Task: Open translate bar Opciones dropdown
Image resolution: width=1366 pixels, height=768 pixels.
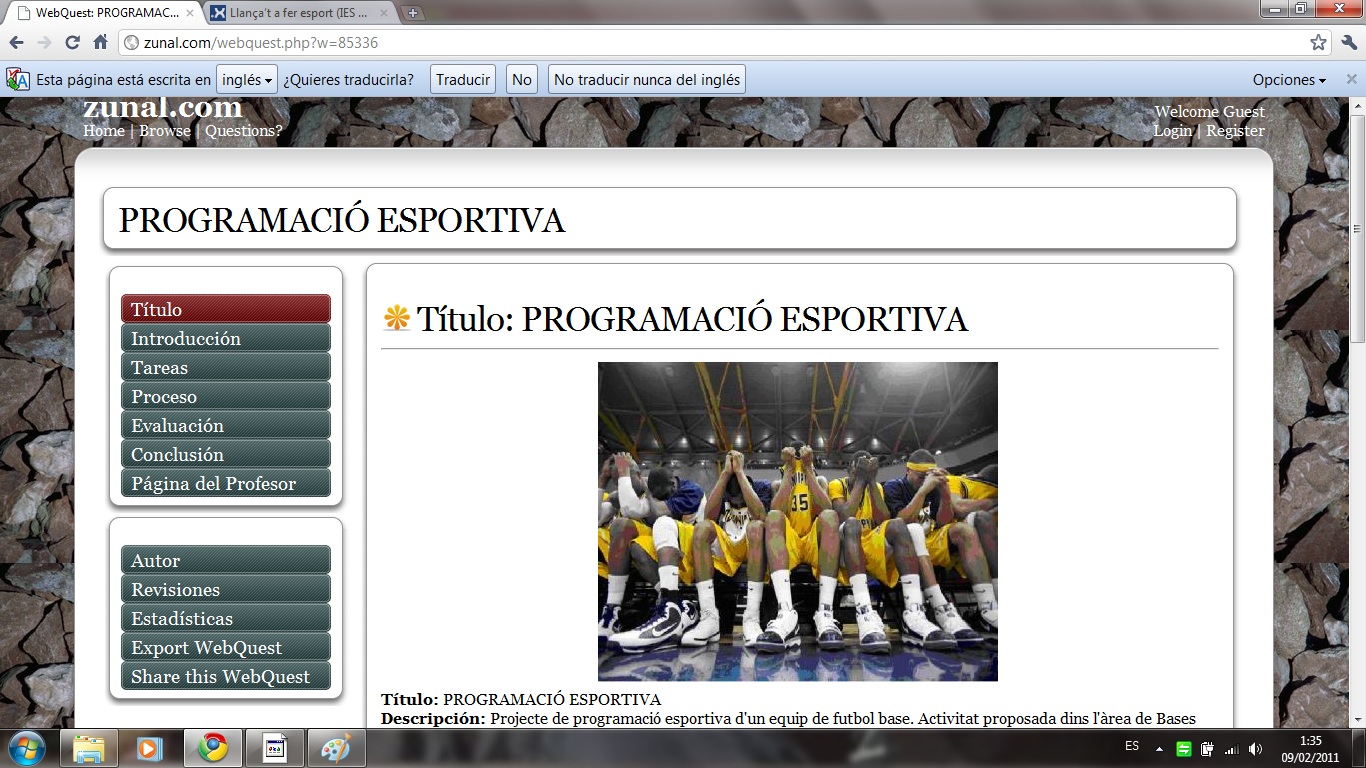Action: [x=1289, y=80]
